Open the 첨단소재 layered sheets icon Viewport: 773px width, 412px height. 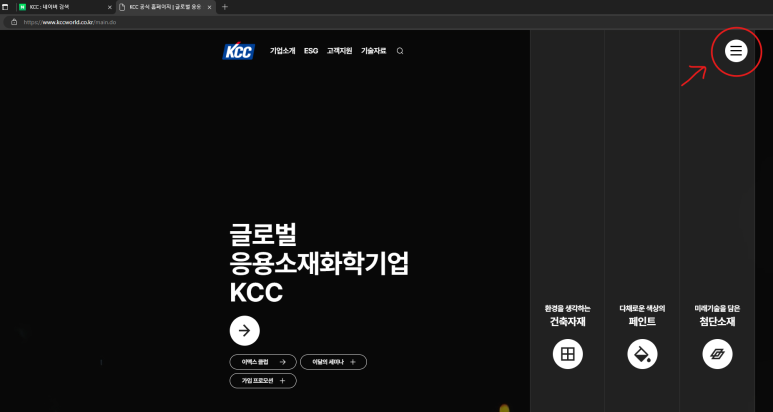pos(717,354)
